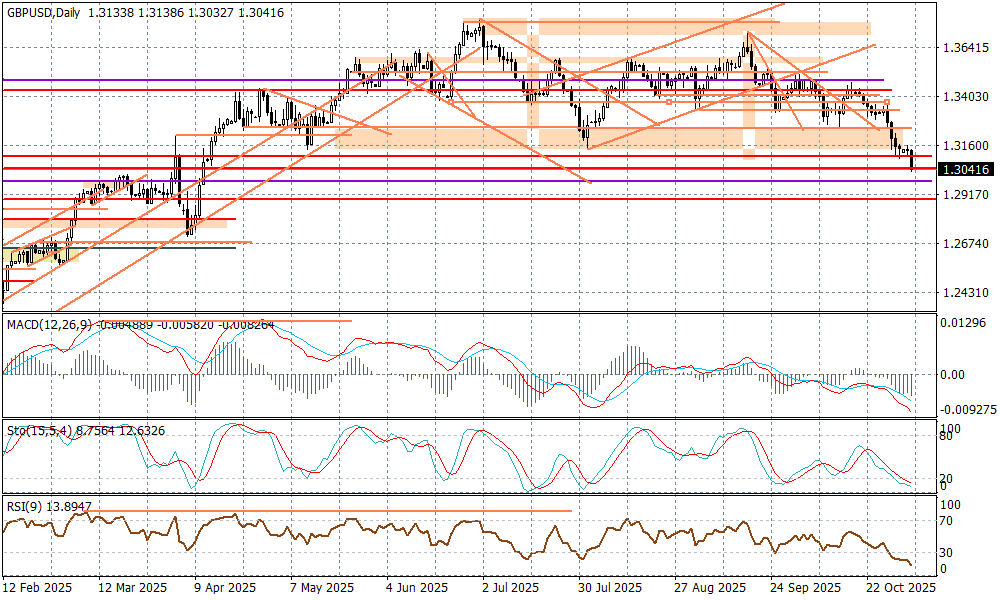This screenshot has height=600, width=1000.
Task: Select the 27 Aug 2025 date label
Action: point(708,588)
